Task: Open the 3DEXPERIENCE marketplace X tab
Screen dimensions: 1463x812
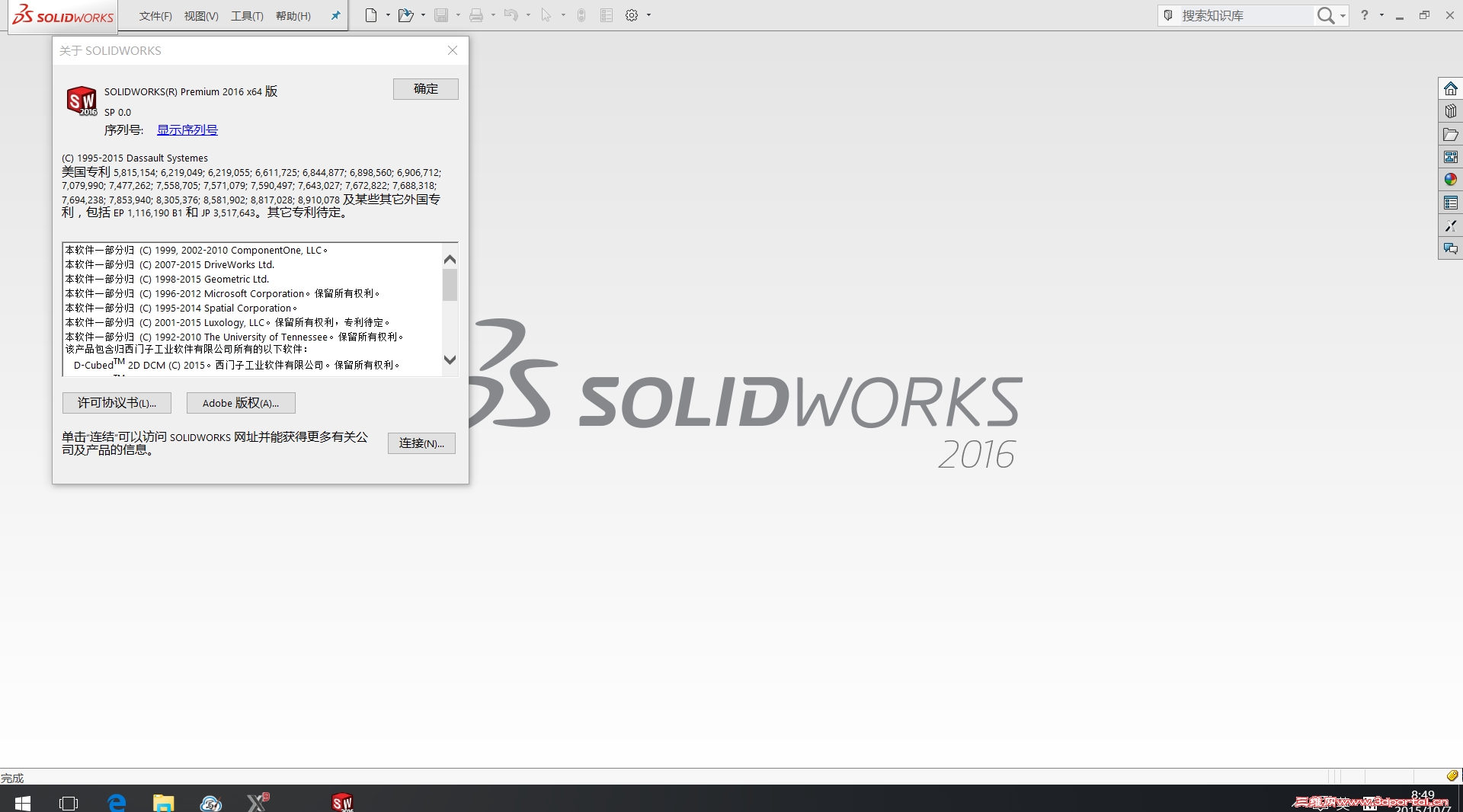Action: 1451,225
